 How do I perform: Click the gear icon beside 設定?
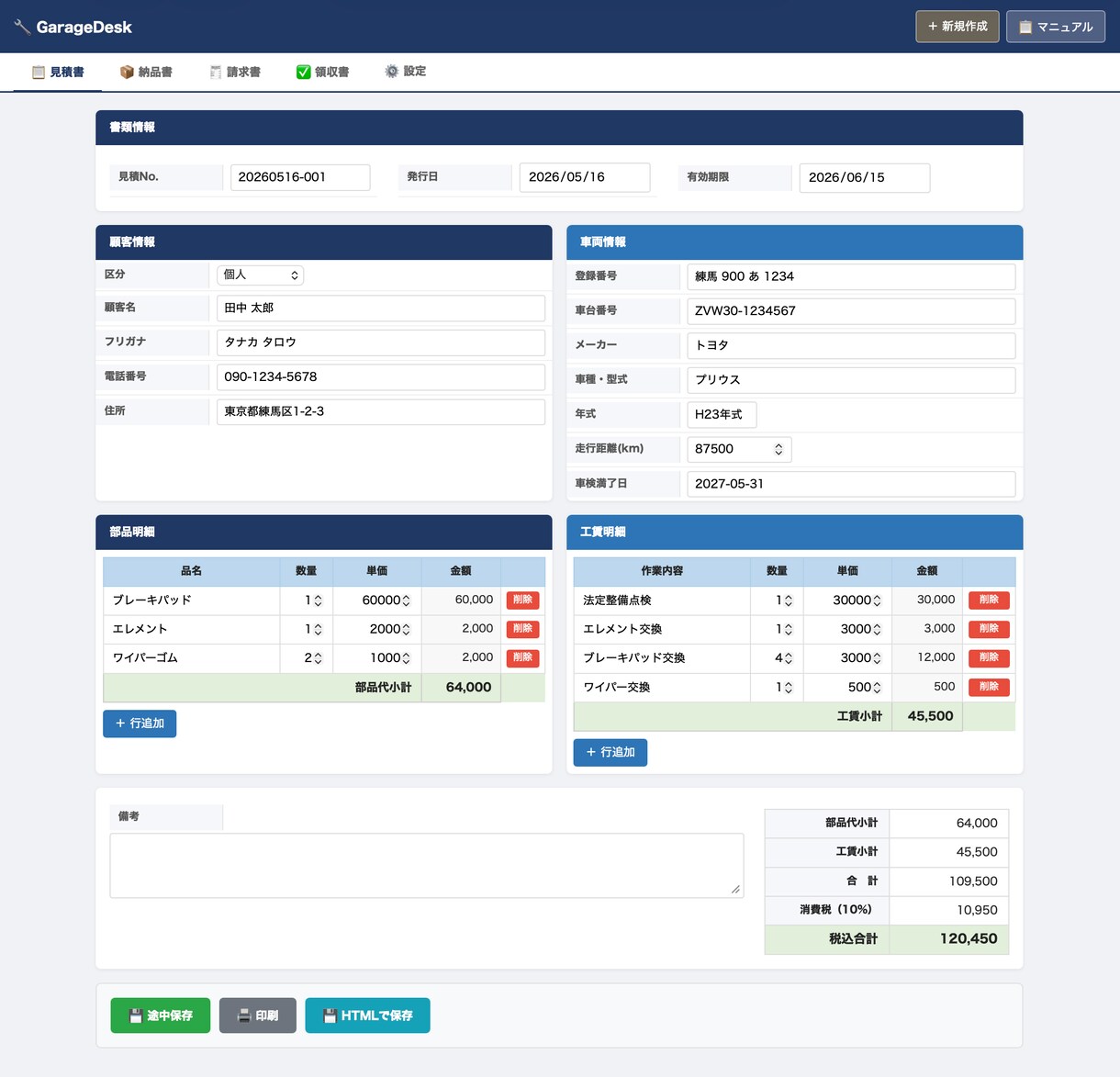pyautogui.click(x=392, y=71)
